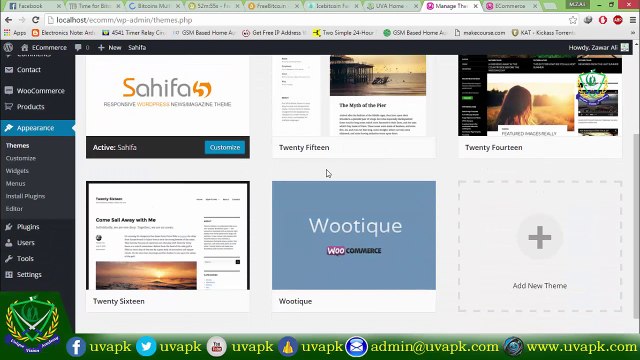Click the page vertical scrollbar
The height and width of the screenshot is (360, 640).
pyautogui.click(x=636, y=227)
